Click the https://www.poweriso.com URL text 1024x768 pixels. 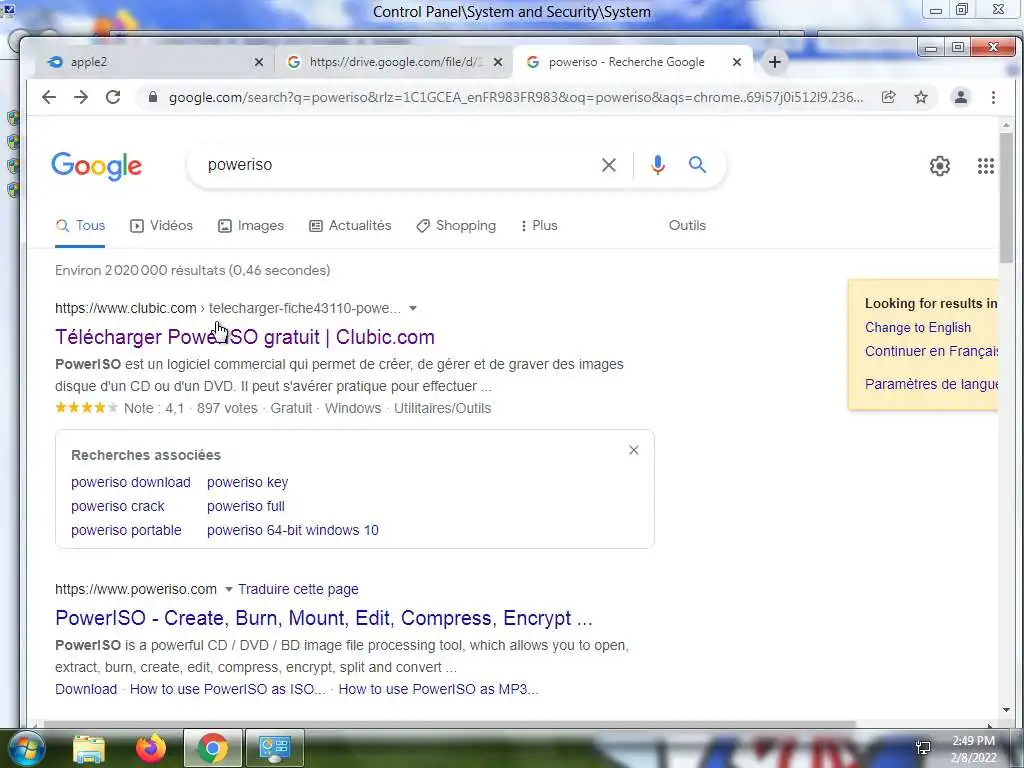click(136, 589)
